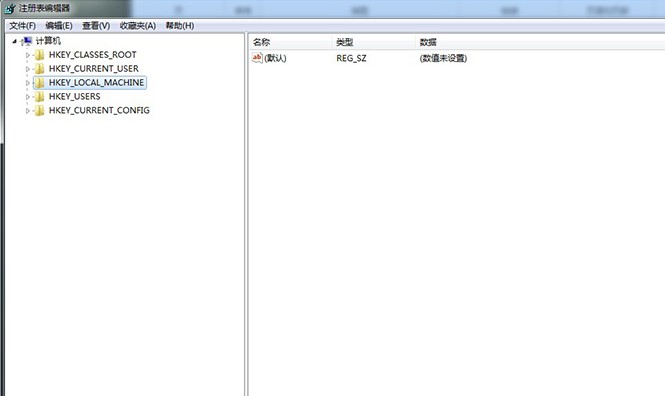The height and width of the screenshot is (396, 665).
Task: Click the (数值未设置) data cell
Action: click(443, 58)
